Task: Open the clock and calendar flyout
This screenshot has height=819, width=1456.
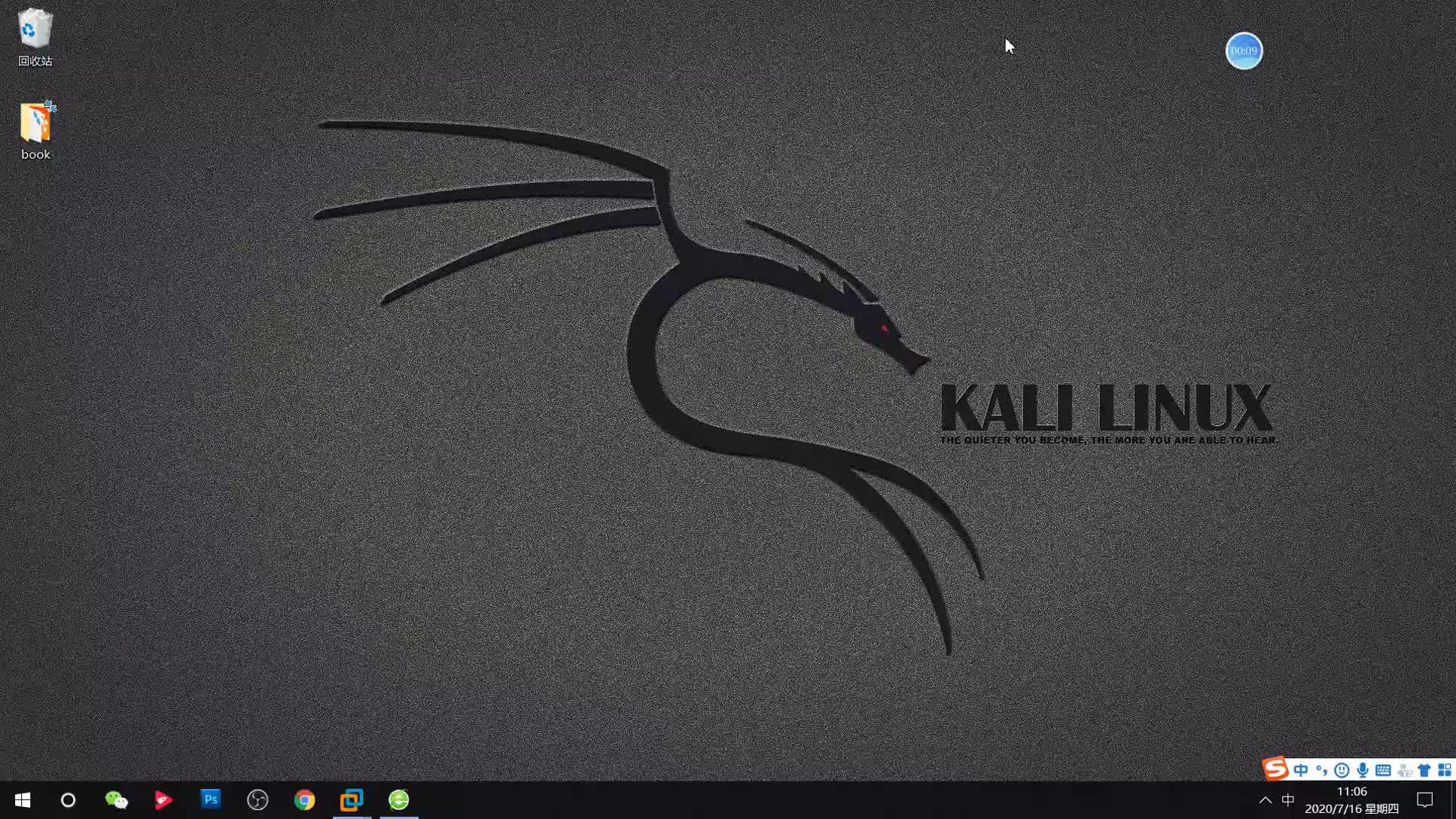Action: [x=1352, y=799]
